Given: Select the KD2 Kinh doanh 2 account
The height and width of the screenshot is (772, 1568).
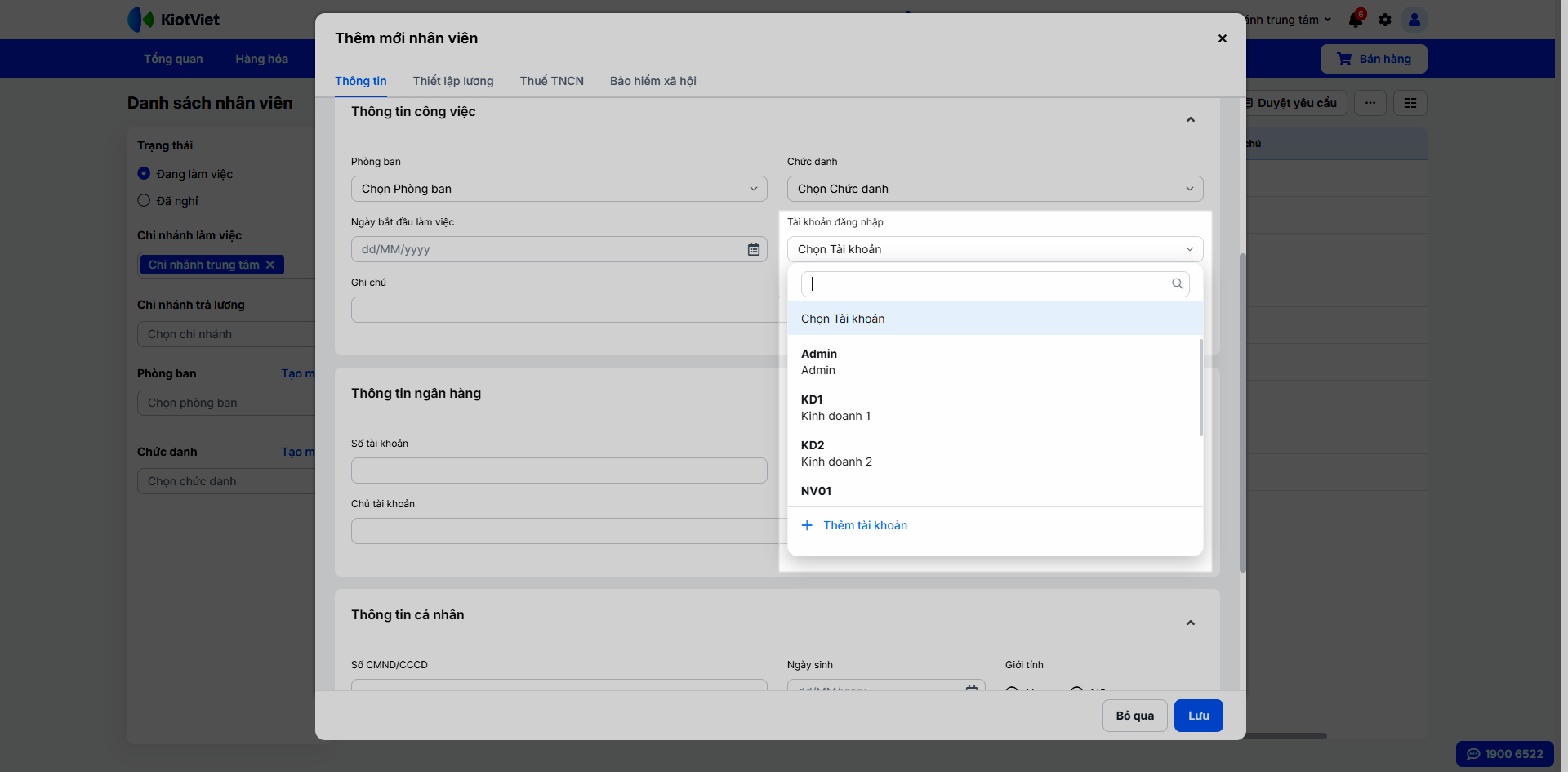Looking at the screenshot, I should tap(995, 453).
